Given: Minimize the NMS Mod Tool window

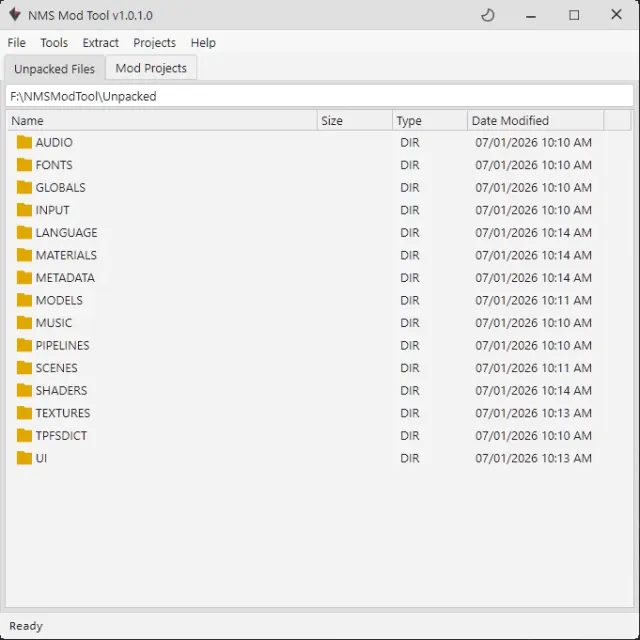Looking at the screenshot, I should coord(531,16).
